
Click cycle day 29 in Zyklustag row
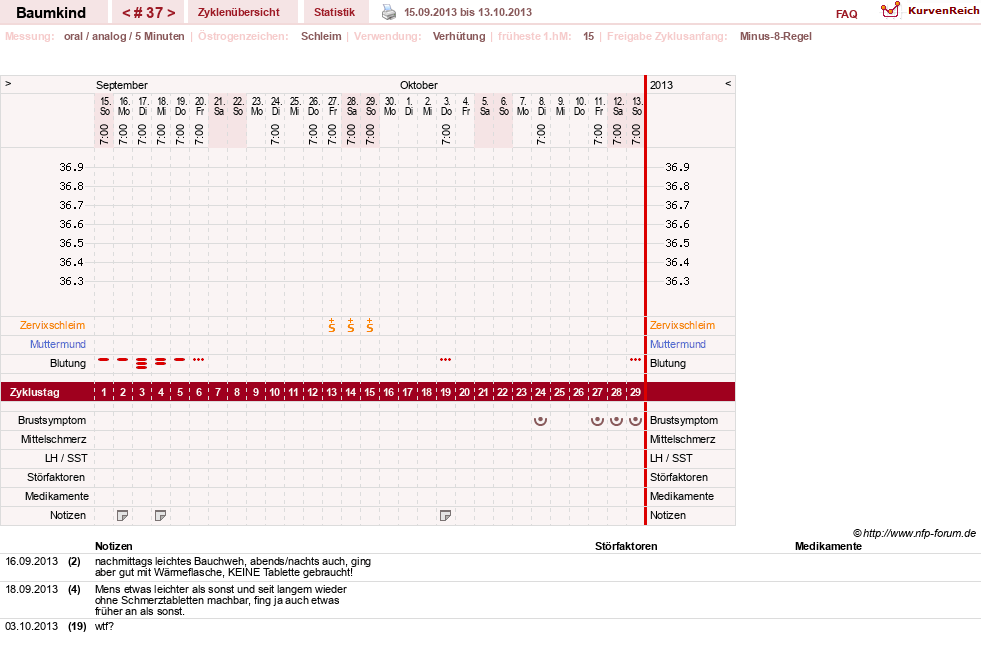[635, 392]
